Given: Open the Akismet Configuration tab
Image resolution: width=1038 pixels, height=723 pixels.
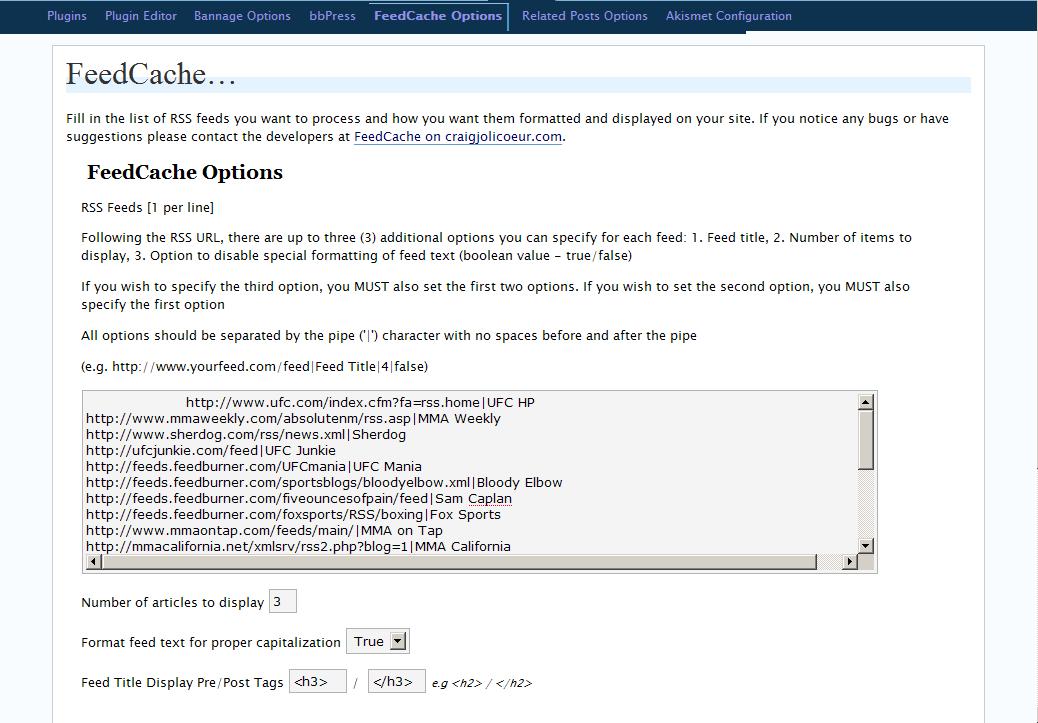Looking at the screenshot, I should click(x=729, y=16).
